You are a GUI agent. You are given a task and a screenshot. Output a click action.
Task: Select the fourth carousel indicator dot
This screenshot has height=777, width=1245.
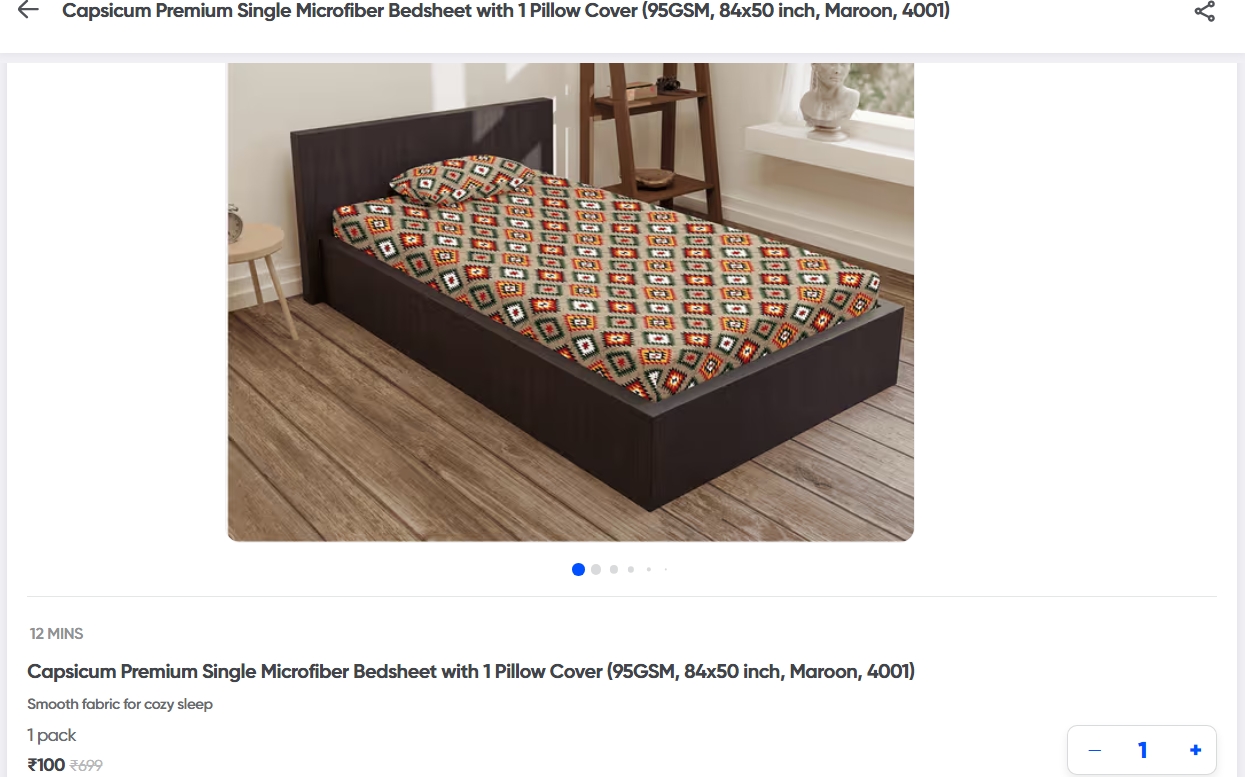point(631,569)
